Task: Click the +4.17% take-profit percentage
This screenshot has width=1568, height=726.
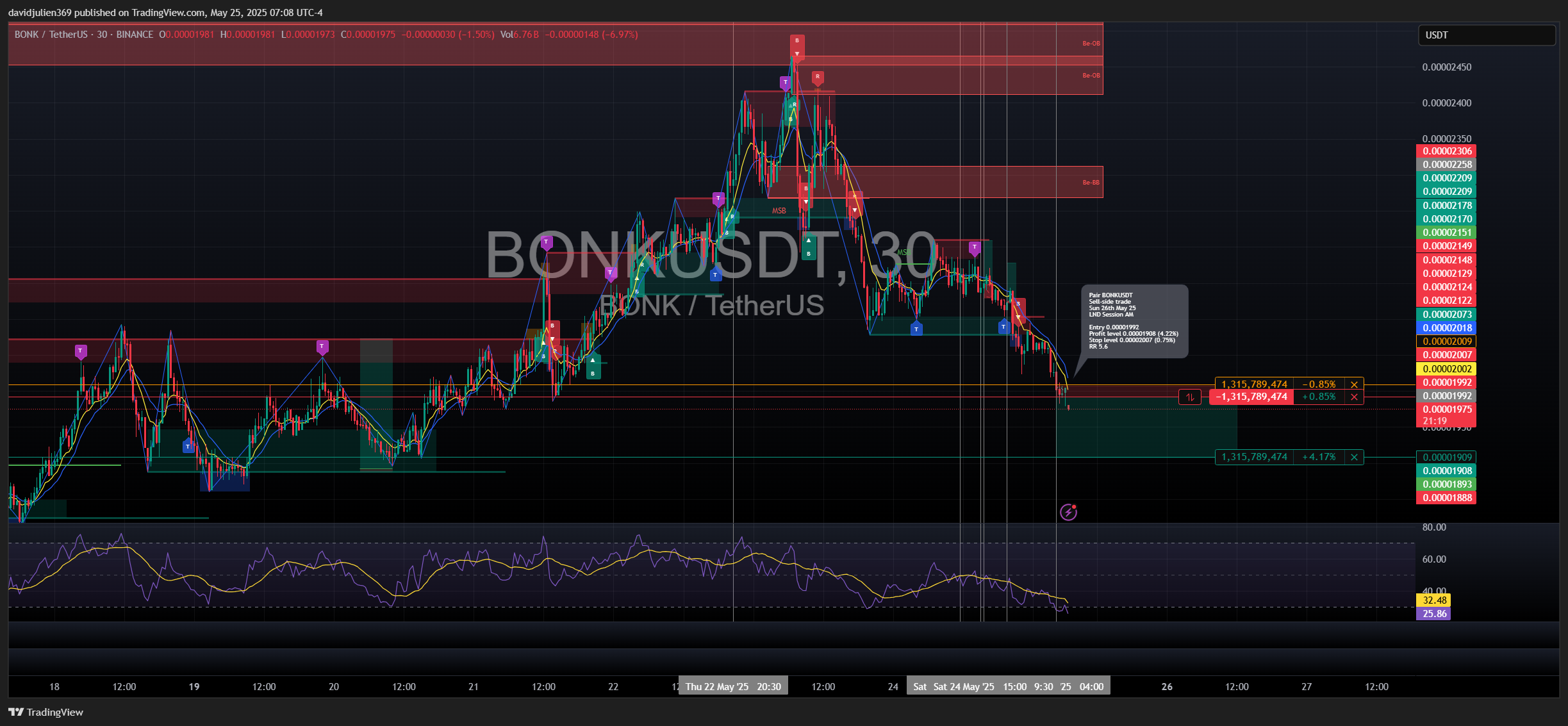Action: tap(1319, 457)
